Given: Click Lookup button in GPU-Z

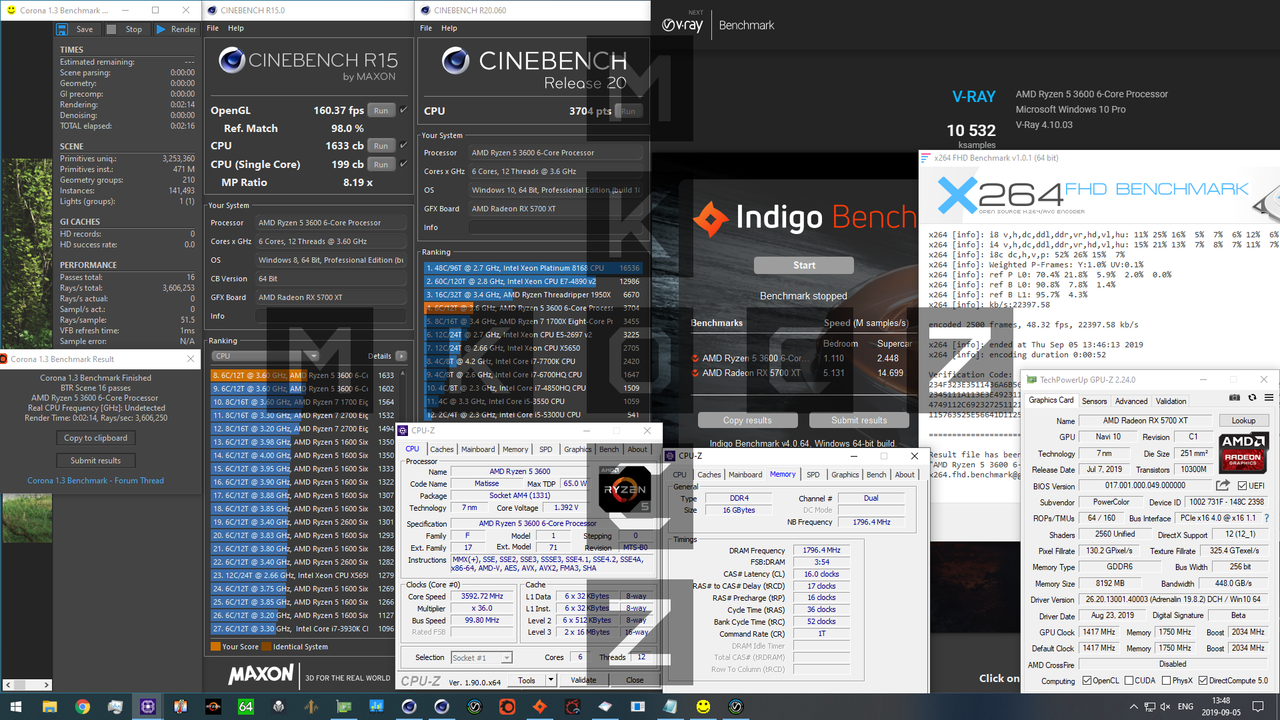Looking at the screenshot, I should point(1243,421).
